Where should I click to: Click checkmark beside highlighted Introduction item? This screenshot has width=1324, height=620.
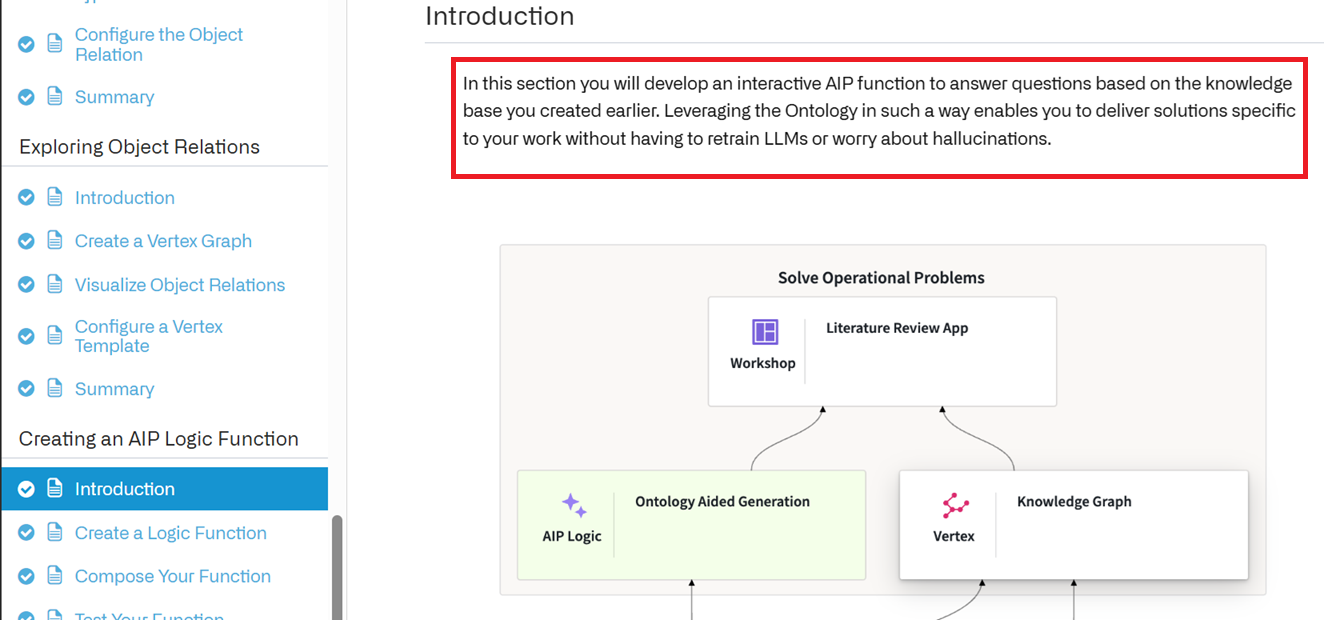pos(27,489)
